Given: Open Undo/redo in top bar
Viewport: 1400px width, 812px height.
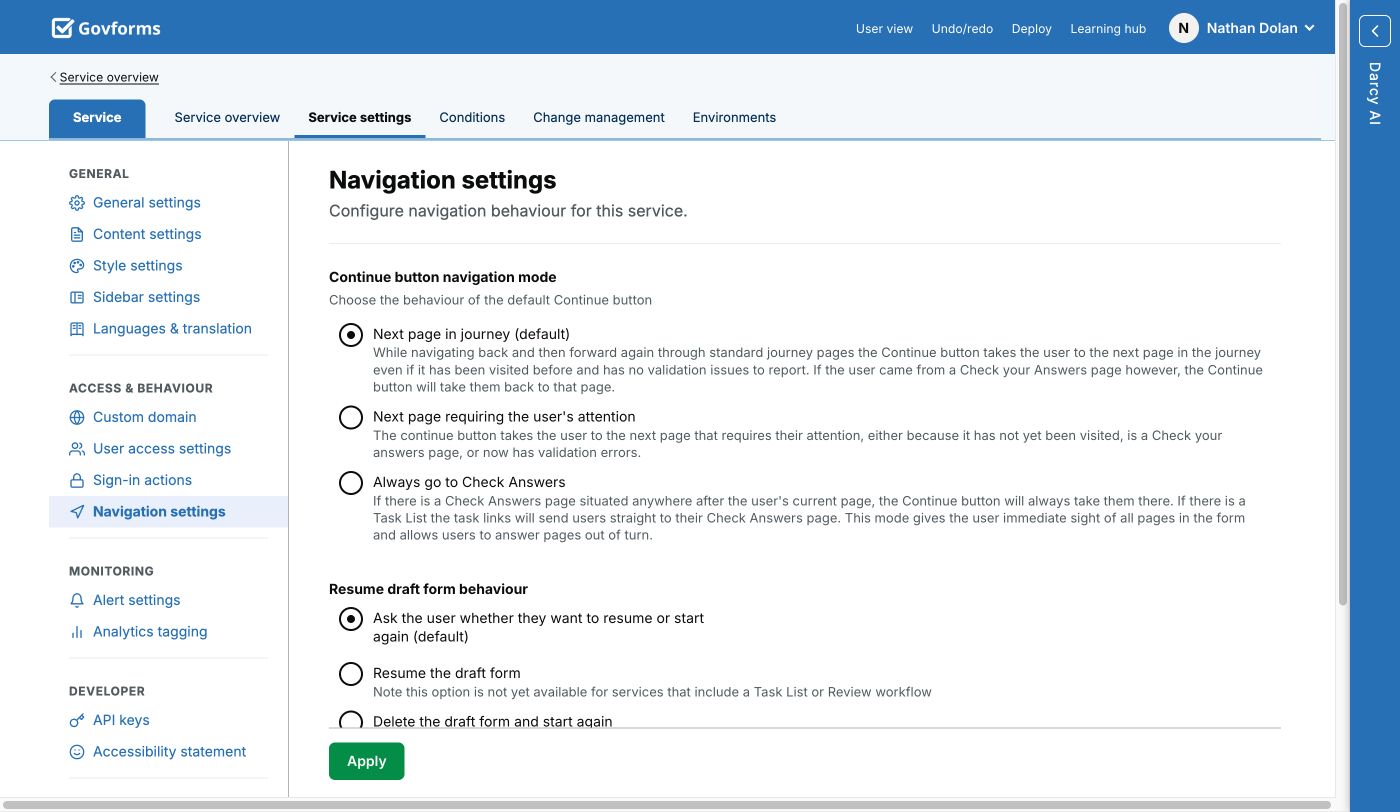Looking at the screenshot, I should coord(962,29).
